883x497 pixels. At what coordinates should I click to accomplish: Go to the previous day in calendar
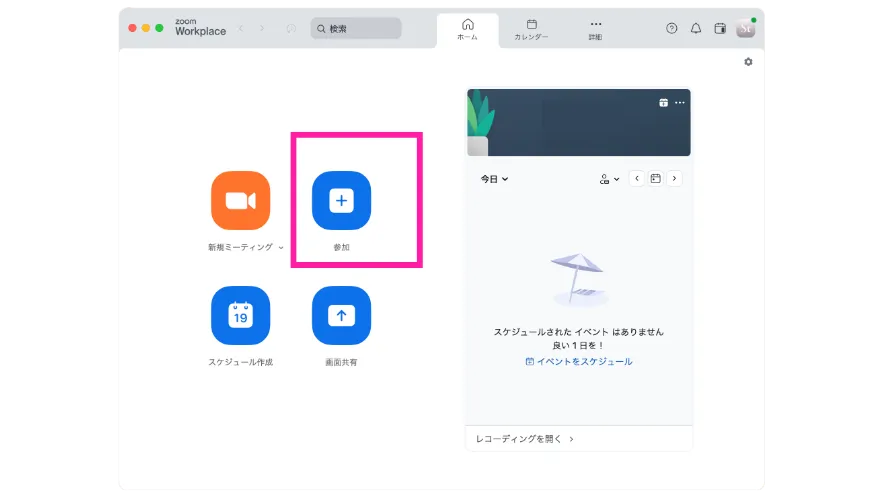(x=637, y=178)
